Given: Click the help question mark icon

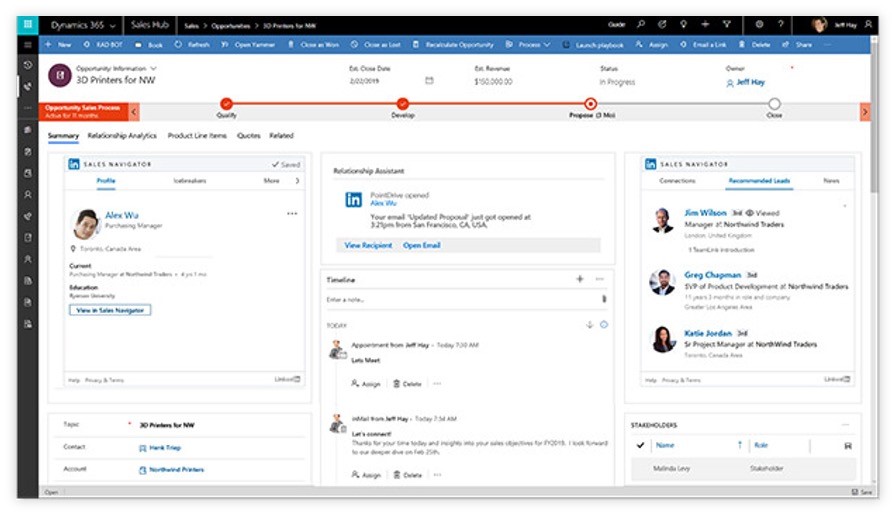Looking at the screenshot, I should click(781, 25).
